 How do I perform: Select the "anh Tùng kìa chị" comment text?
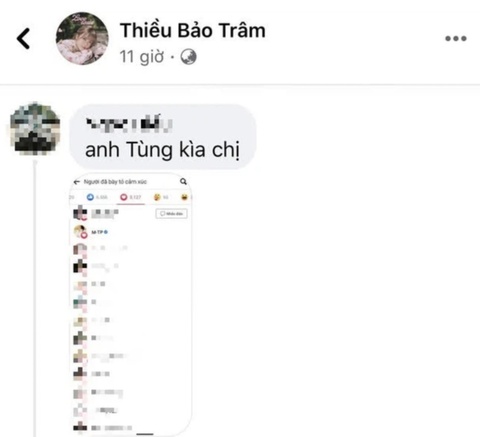pyautogui.click(x=162, y=150)
